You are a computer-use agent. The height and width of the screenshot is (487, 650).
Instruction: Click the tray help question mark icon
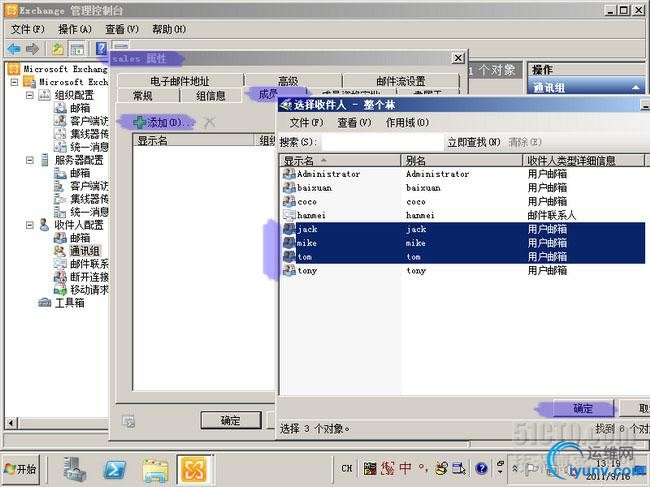pyautogui.click(x=481, y=468)
